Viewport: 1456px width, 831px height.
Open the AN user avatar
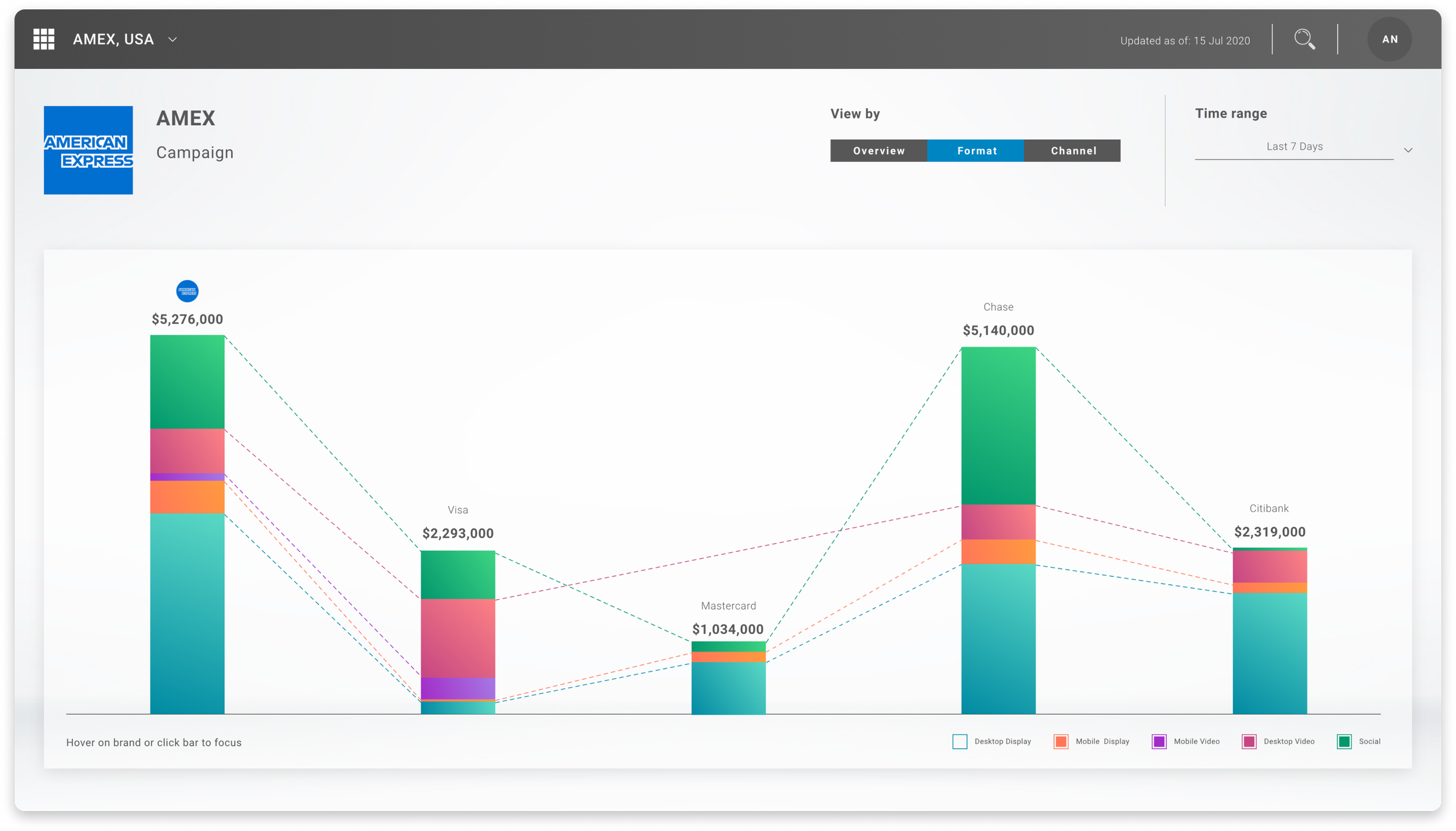point(1389,39)
